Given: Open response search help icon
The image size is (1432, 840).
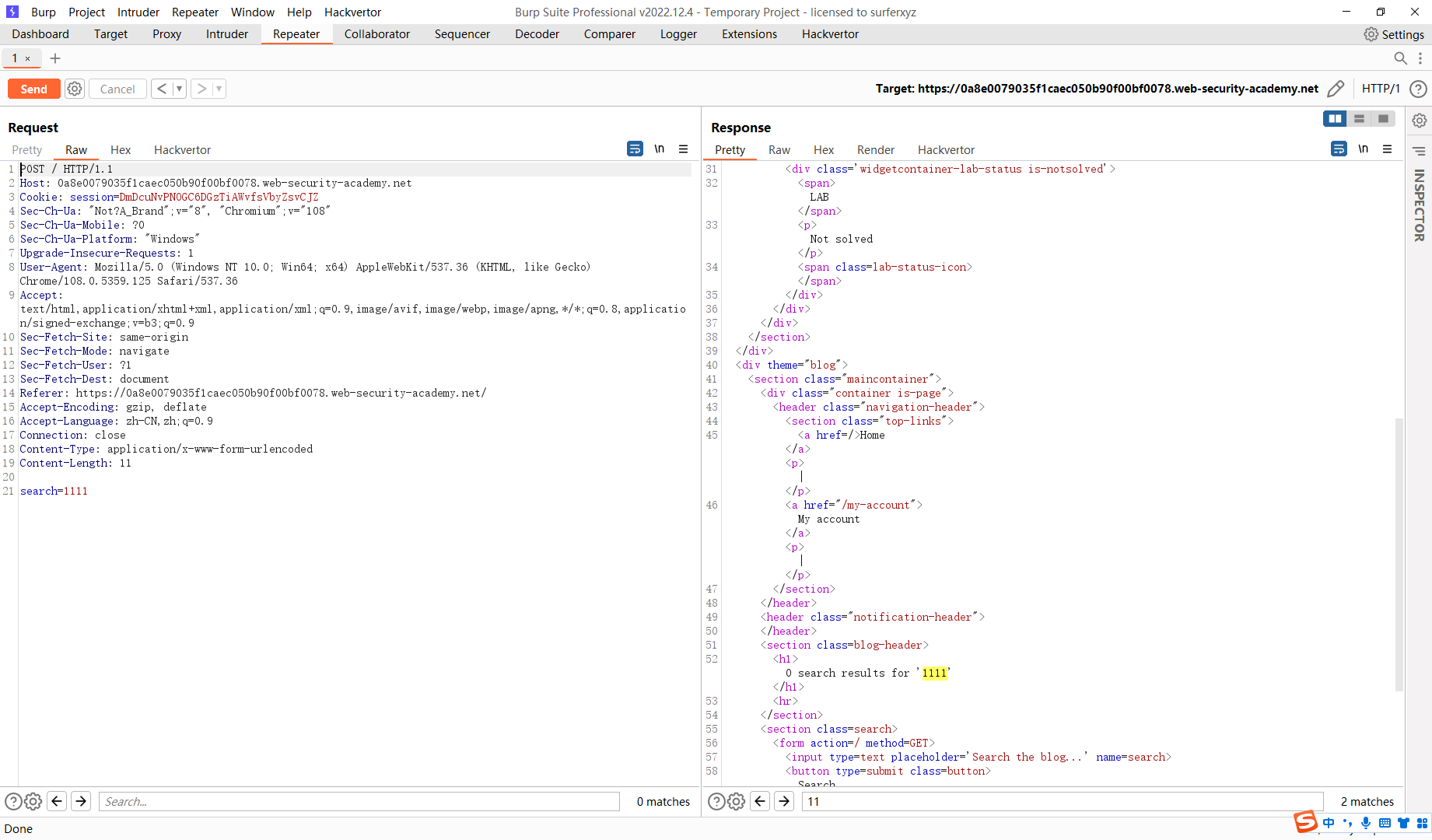Looking at the screenshot, I should click(x=716, y=801).
